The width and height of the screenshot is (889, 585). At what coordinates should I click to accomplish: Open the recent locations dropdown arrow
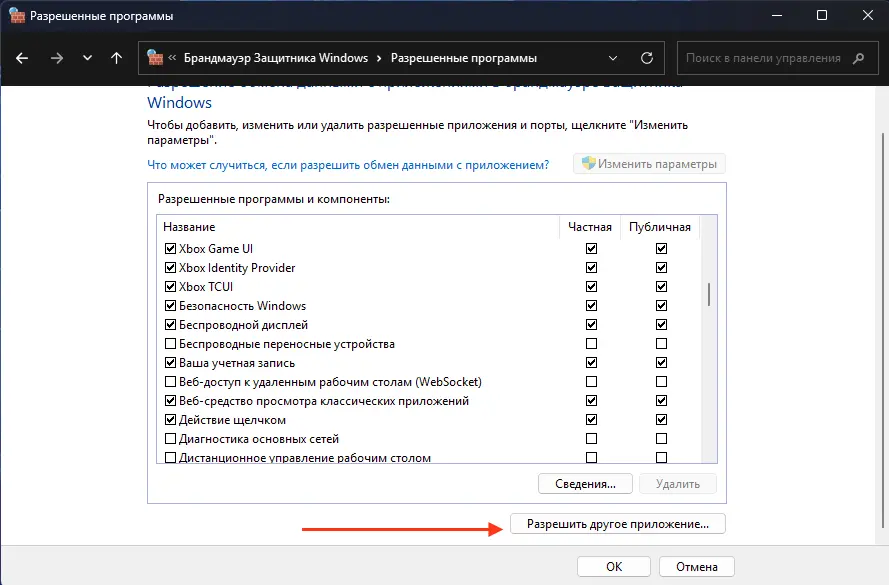[x=87, y=58]
